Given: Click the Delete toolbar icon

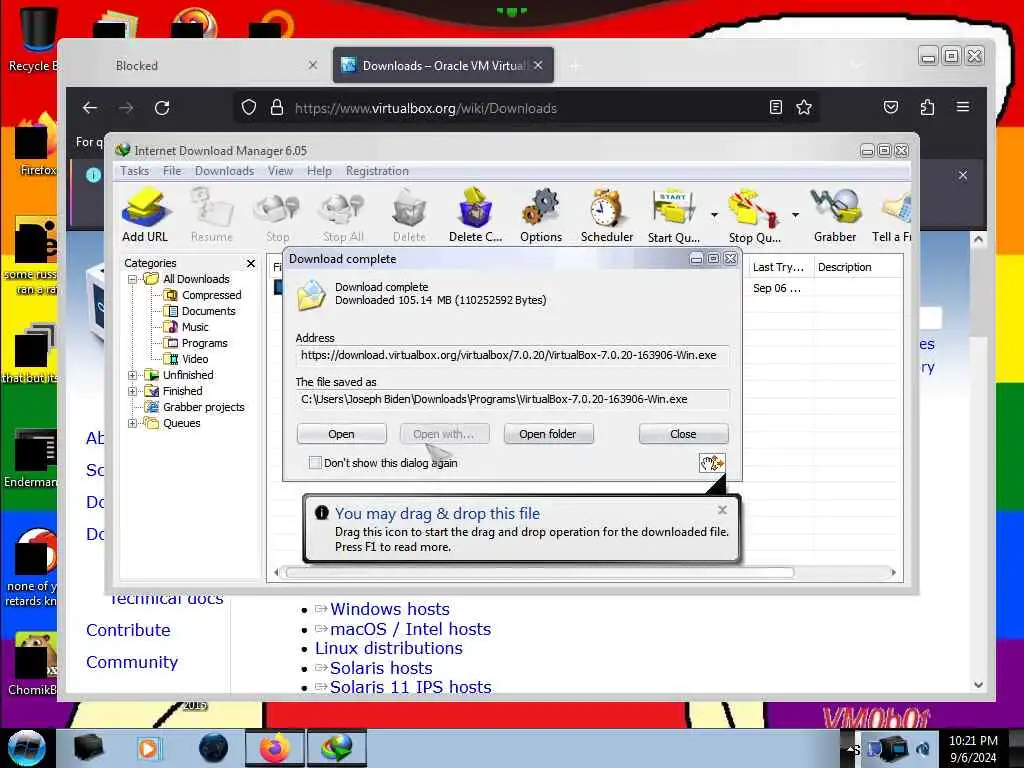Looking at the screenshot, I should coord(409,215).
